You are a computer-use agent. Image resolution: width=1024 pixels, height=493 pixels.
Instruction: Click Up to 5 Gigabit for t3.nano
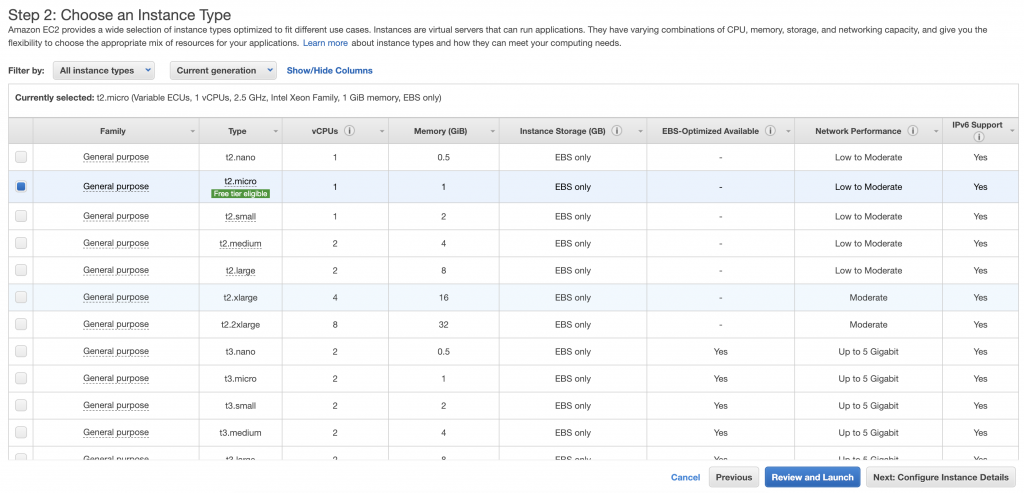pyautogui.click(x=868, y=352)
